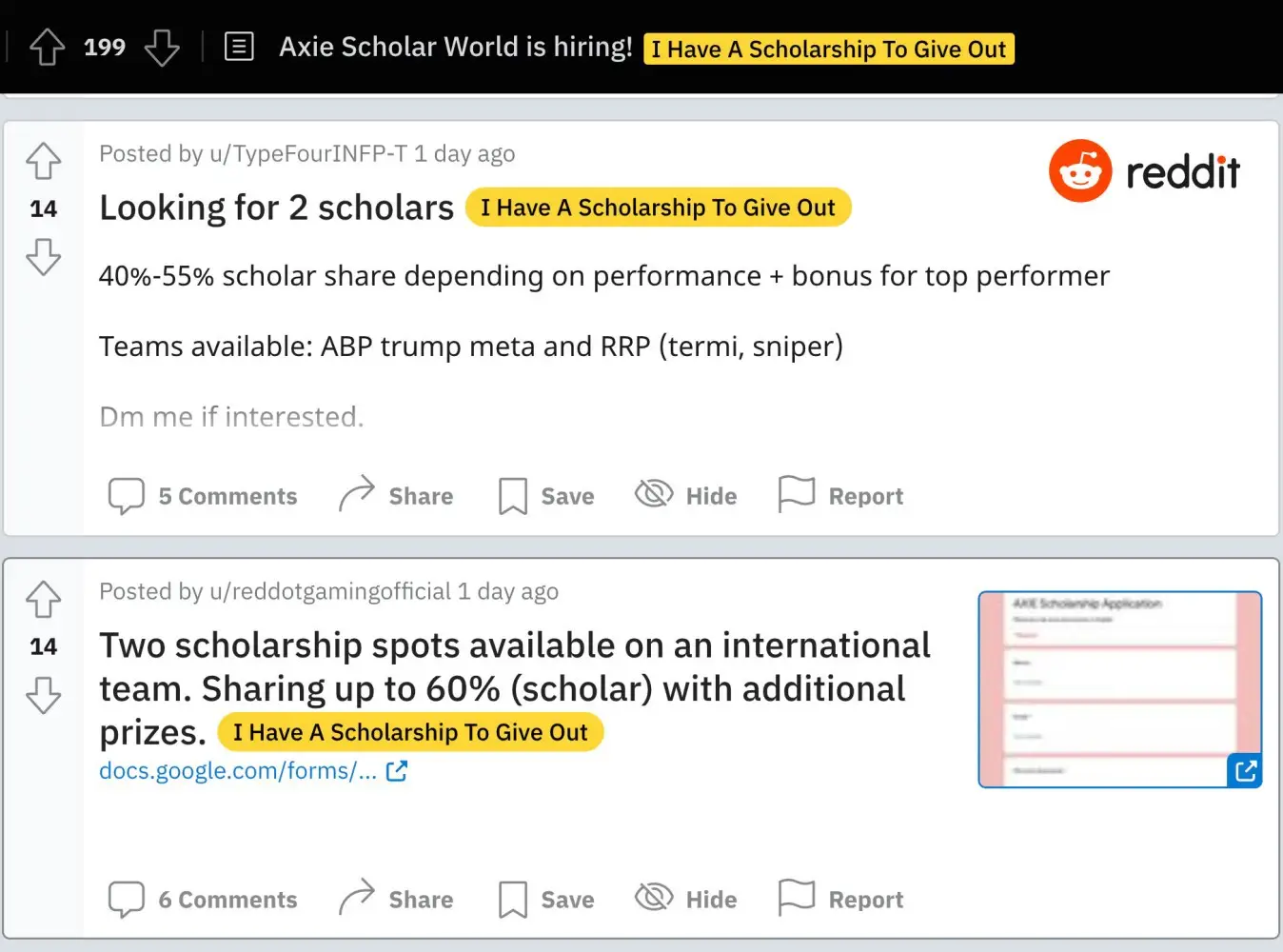
Task: Open user TypeFourINFP-T profile
Action: click(x=307, y=154)
